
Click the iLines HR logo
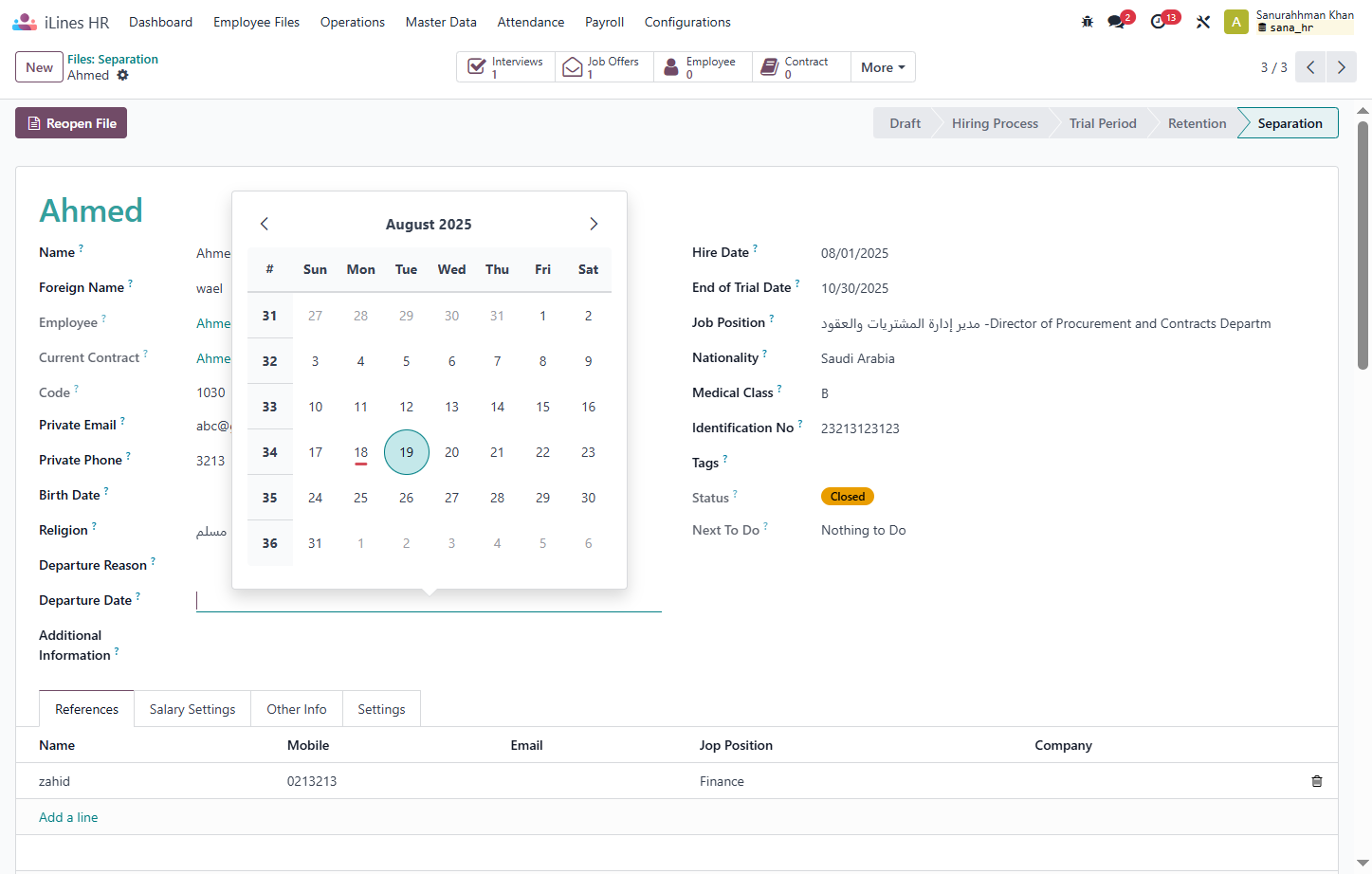click(61, 22)
